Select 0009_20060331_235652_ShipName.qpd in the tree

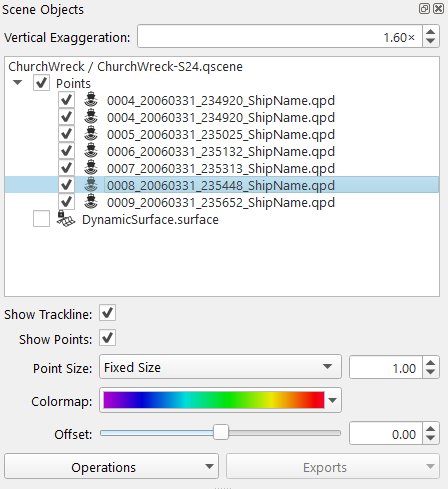pyautogui.click(x=221, y=202)
